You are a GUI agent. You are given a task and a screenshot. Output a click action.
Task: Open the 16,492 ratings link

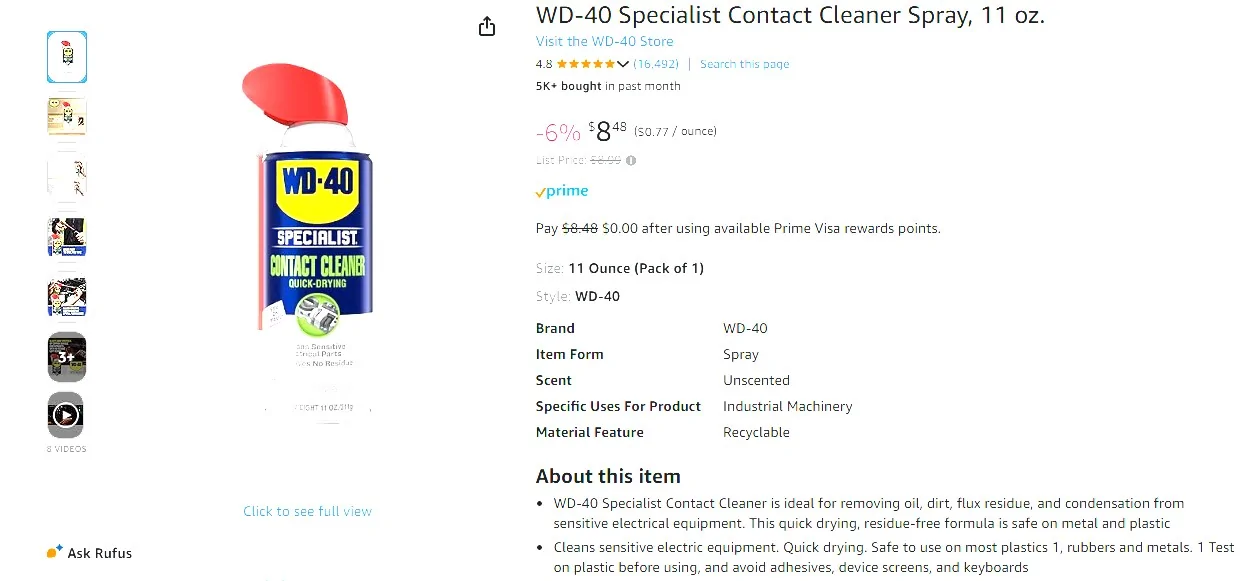pos(656,63)
